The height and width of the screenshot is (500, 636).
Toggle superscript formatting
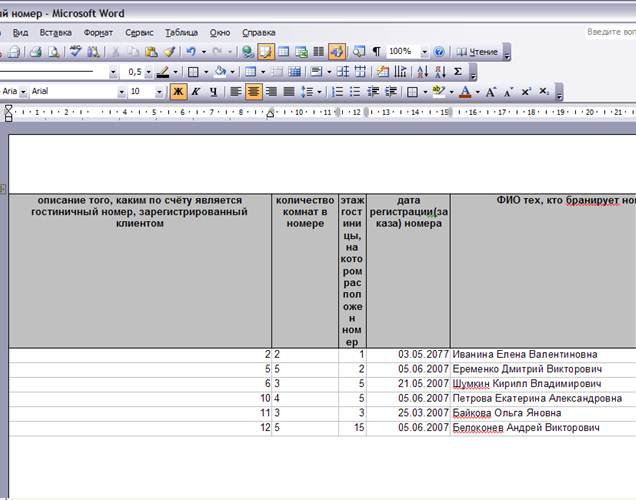tap(526, 92)
